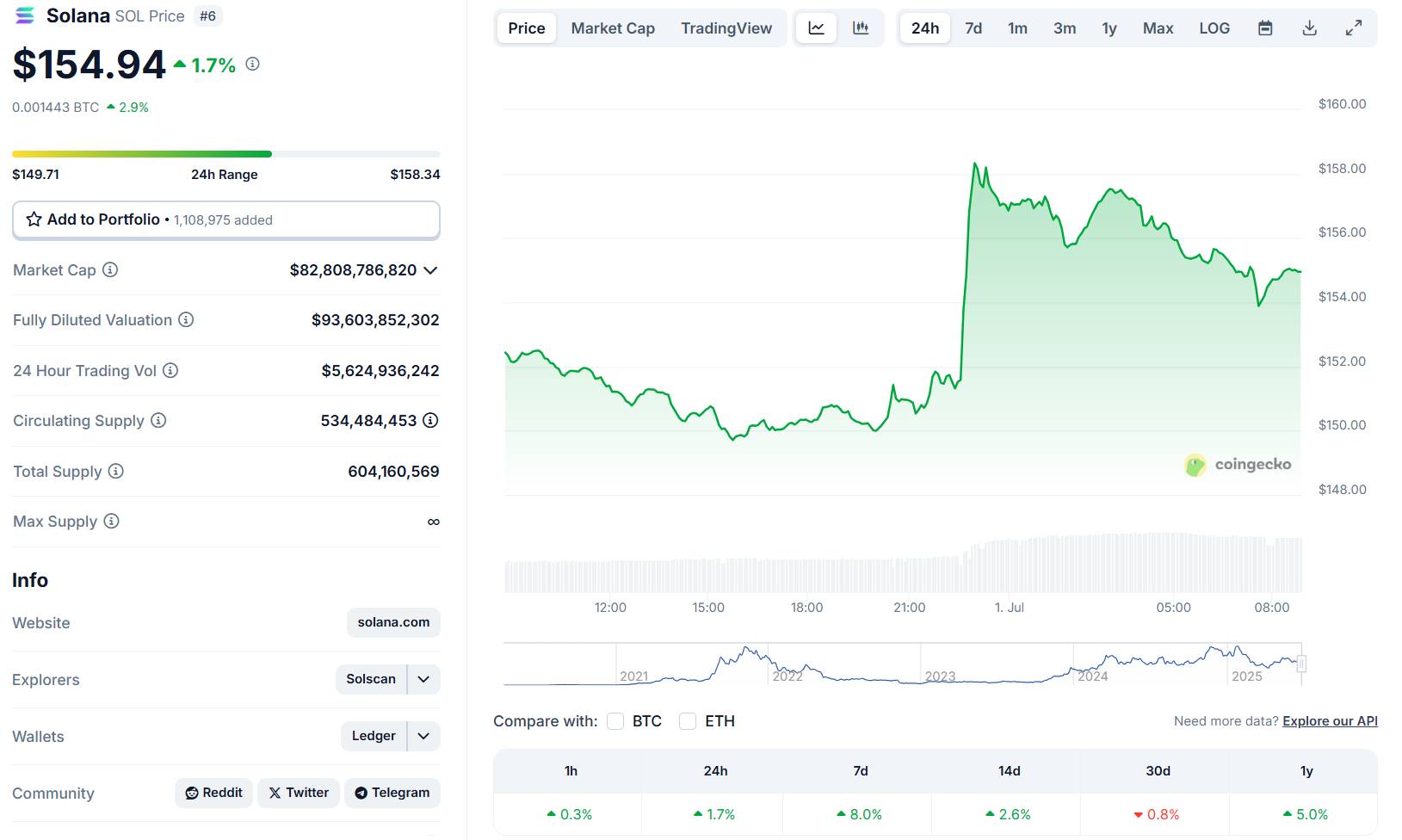Toggle ETH comparison checkbox
Screen dimensions: 1402x840
[688, 721]
